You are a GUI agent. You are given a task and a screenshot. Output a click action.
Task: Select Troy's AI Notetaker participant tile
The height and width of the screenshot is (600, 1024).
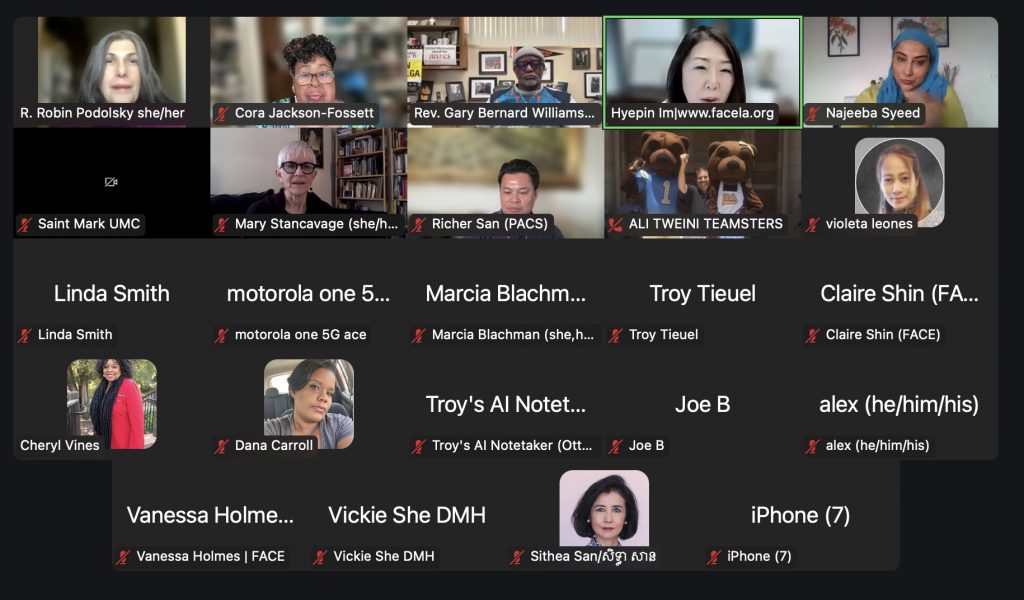click(505, 405)
